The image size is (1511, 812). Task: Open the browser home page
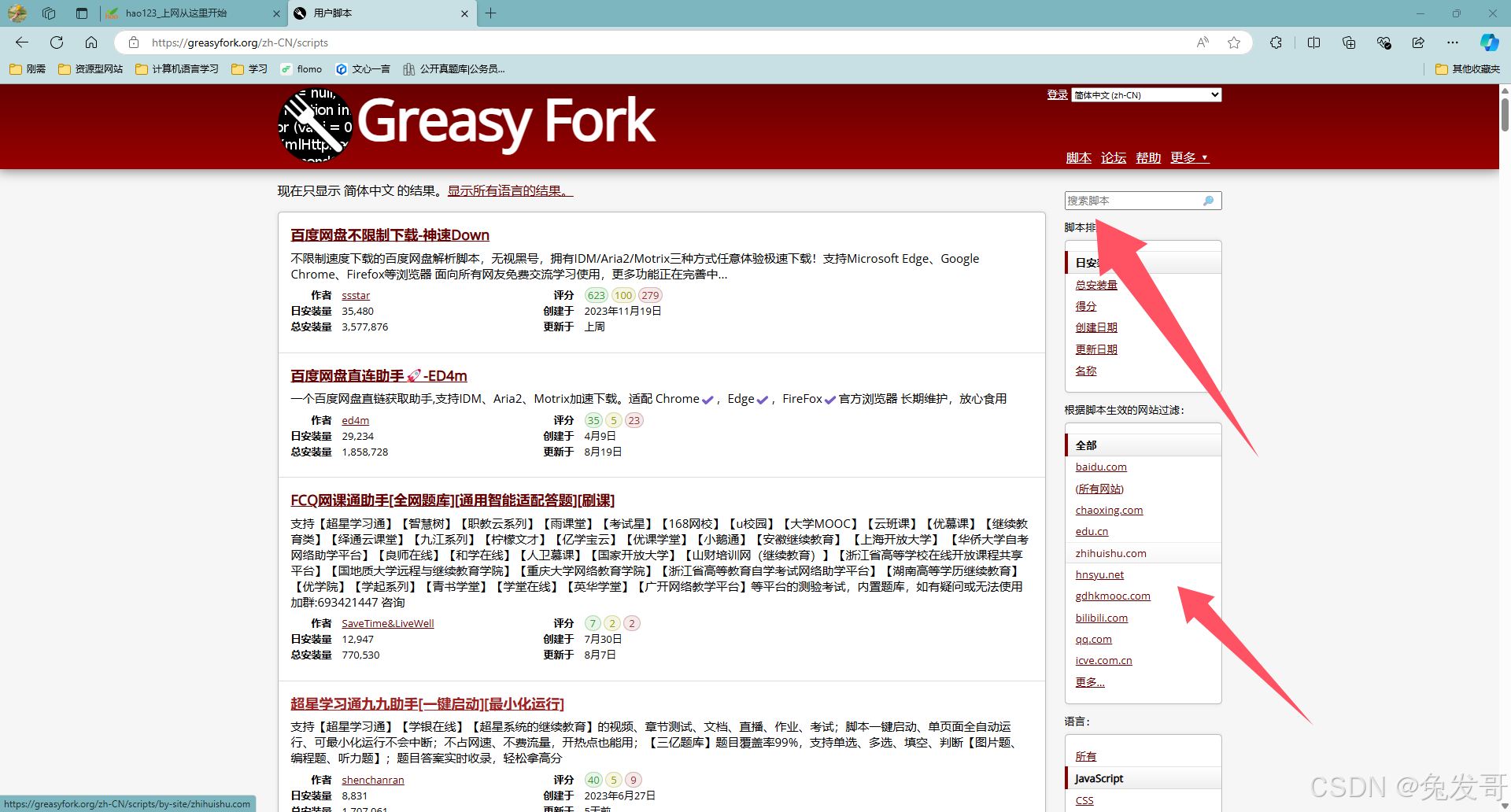click(91, 42)
